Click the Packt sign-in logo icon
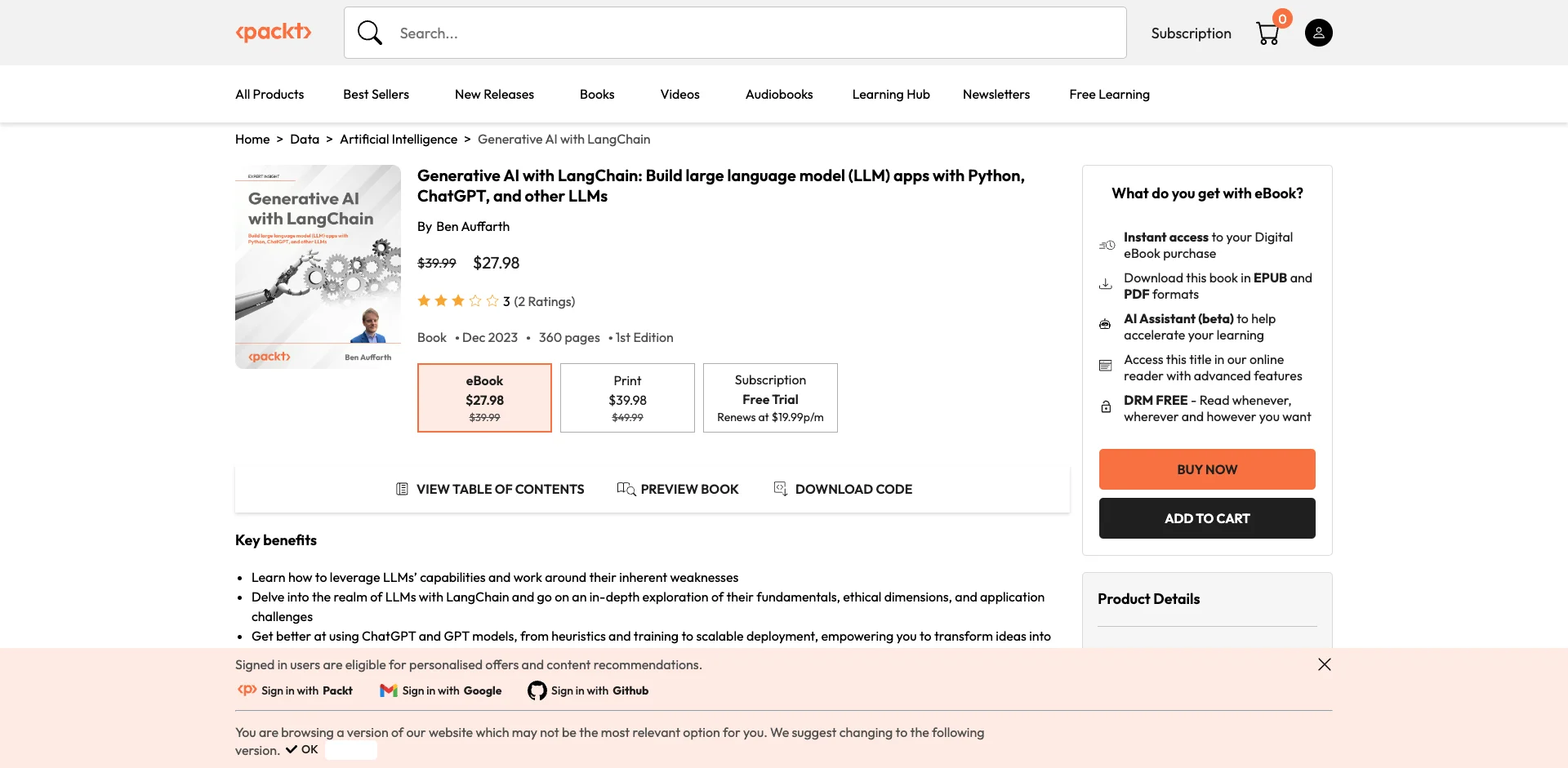Screen dimensions: 1568x768 247,690
